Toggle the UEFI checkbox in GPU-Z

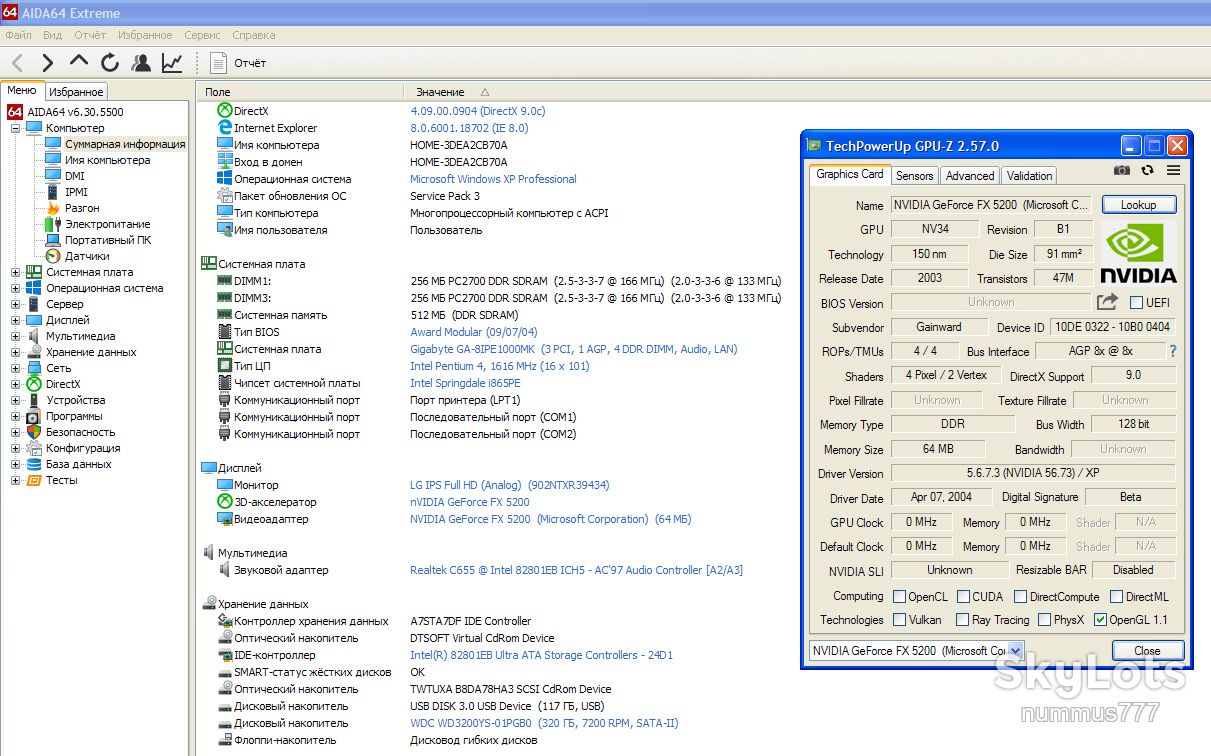click(1136, 302)
